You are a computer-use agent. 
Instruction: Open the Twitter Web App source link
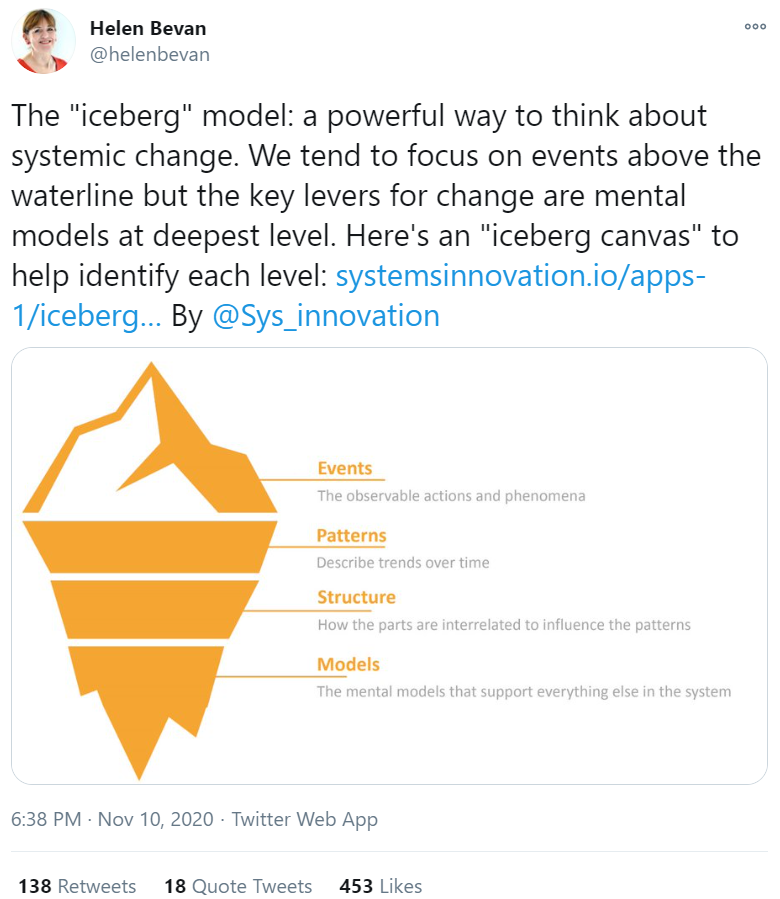pos(305,819)
